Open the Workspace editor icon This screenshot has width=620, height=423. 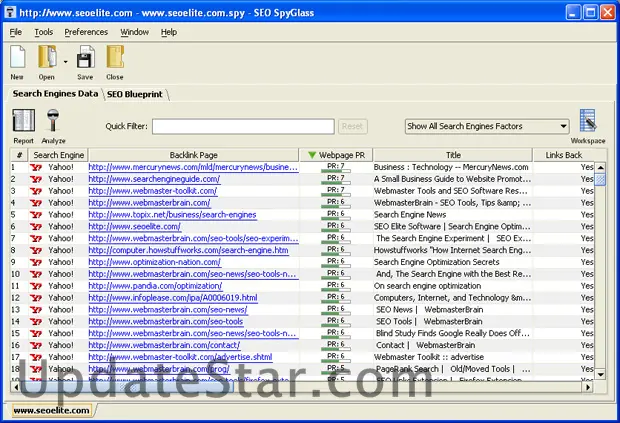coord(588,122)
